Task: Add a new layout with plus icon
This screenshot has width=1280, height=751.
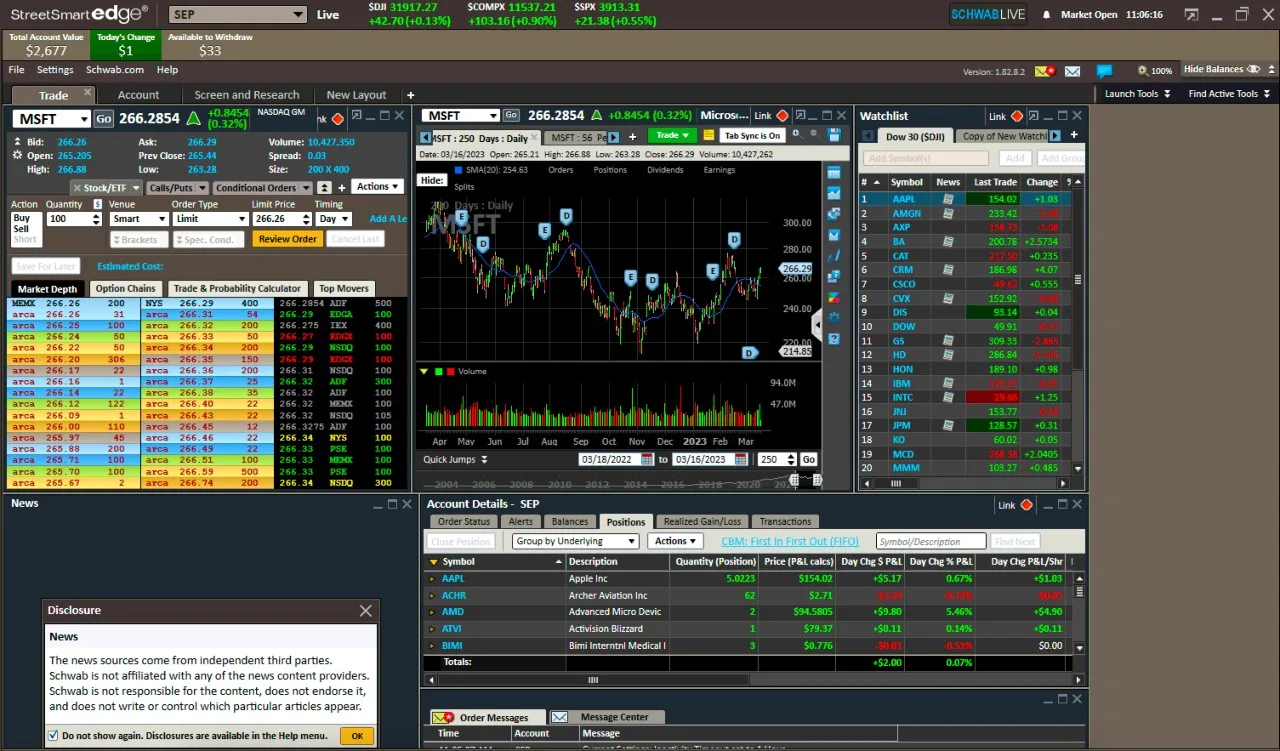Action: coord(410,95)
